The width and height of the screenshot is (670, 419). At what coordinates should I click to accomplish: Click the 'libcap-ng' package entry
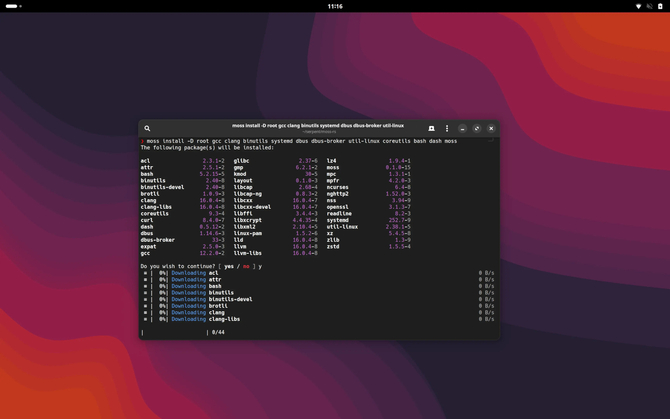point(248,194)
